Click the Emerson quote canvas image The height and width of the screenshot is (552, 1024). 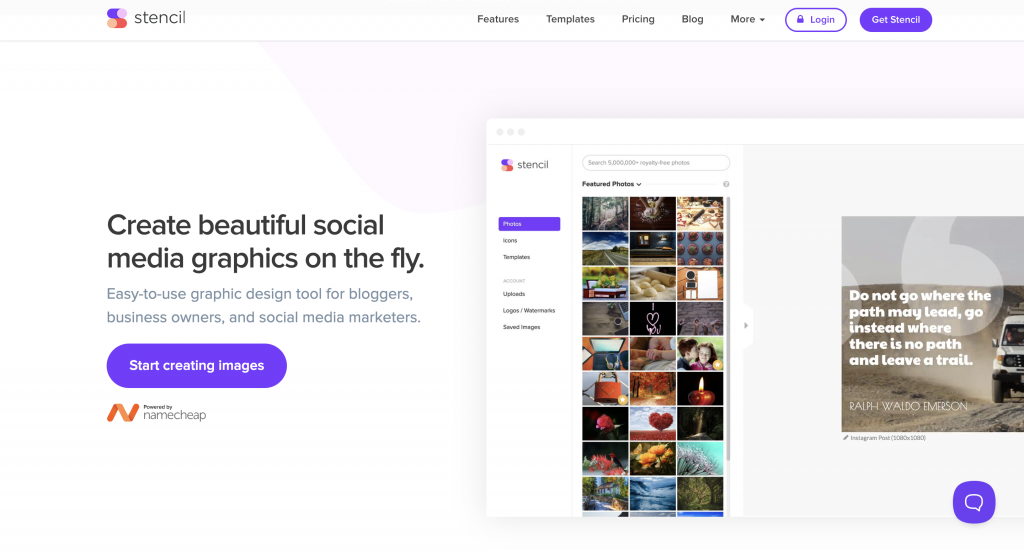coord(933,324)
